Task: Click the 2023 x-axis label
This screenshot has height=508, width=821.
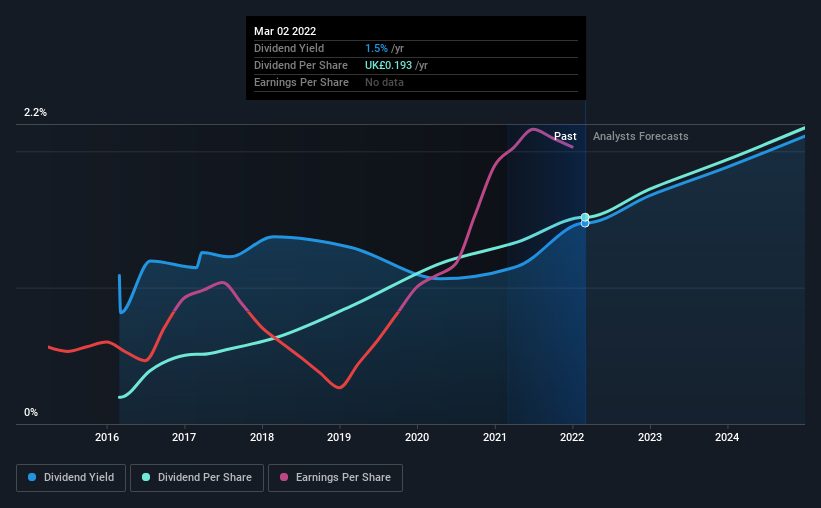Action: pos(650,437)
